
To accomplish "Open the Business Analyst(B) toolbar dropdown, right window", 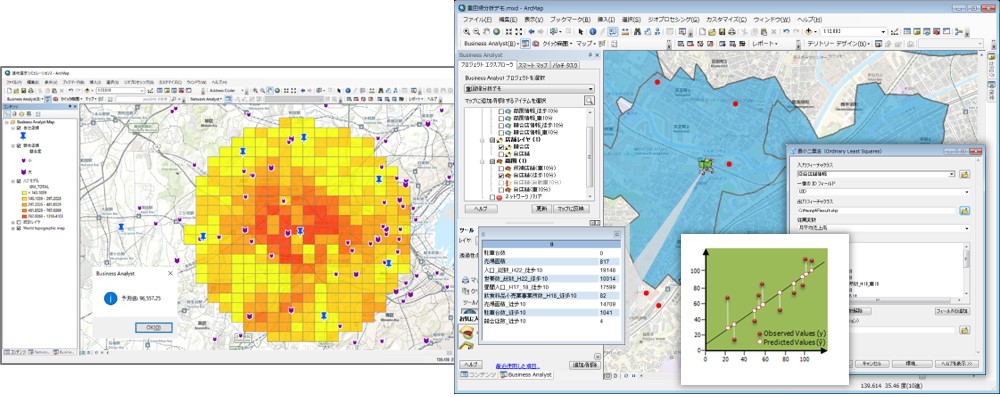I will (x=490, y=43).
